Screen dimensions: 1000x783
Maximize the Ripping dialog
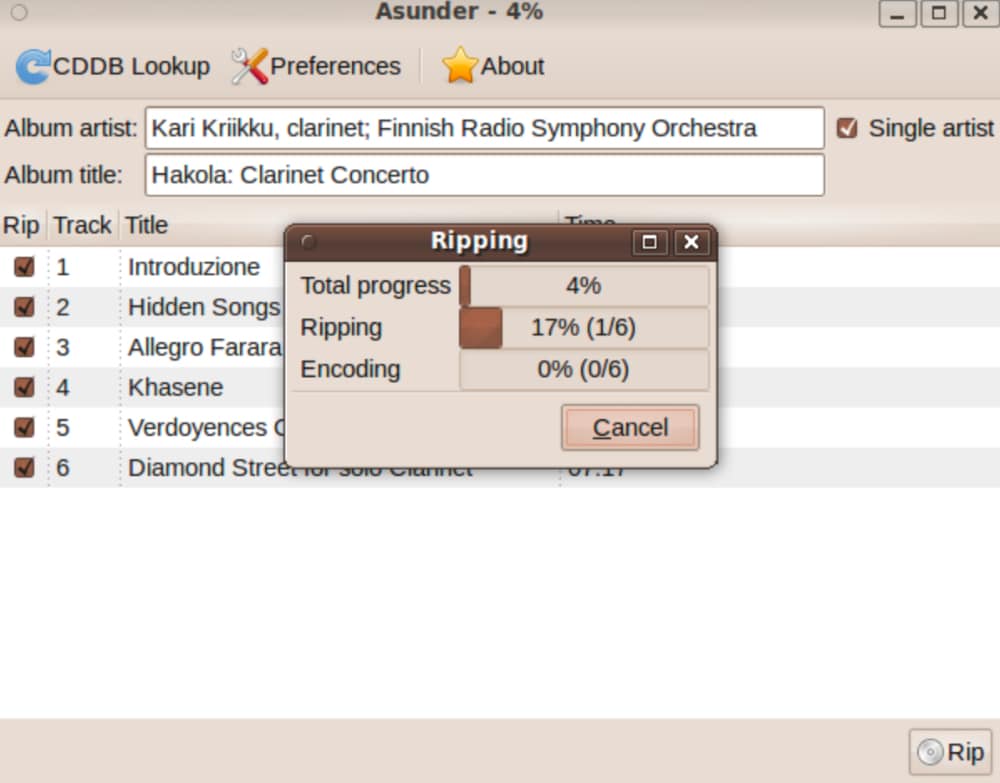650,242
